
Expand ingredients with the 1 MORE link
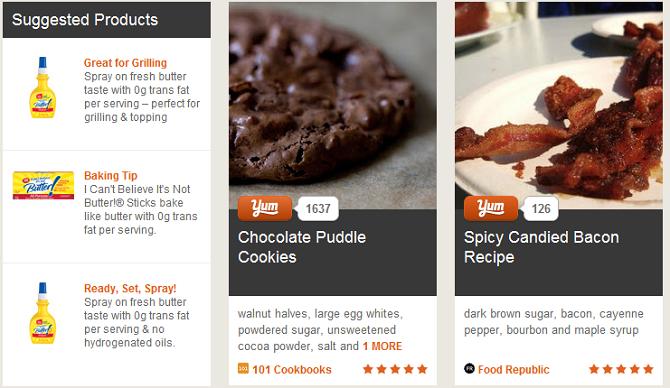tap(382, 346)
